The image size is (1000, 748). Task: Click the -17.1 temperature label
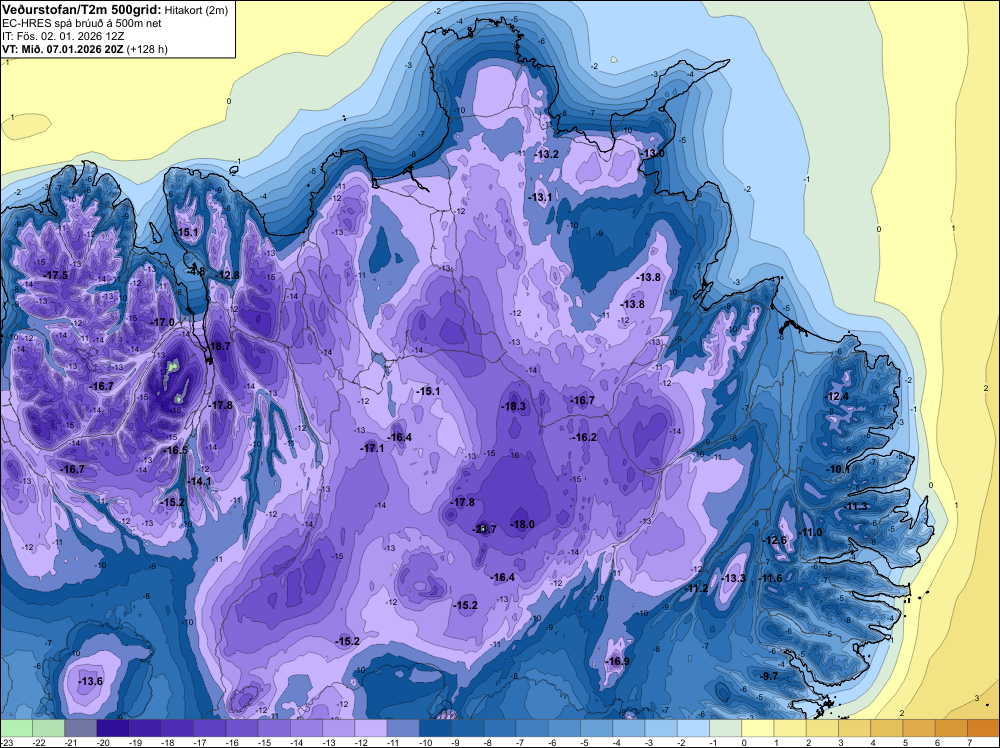tap(372, 448)
